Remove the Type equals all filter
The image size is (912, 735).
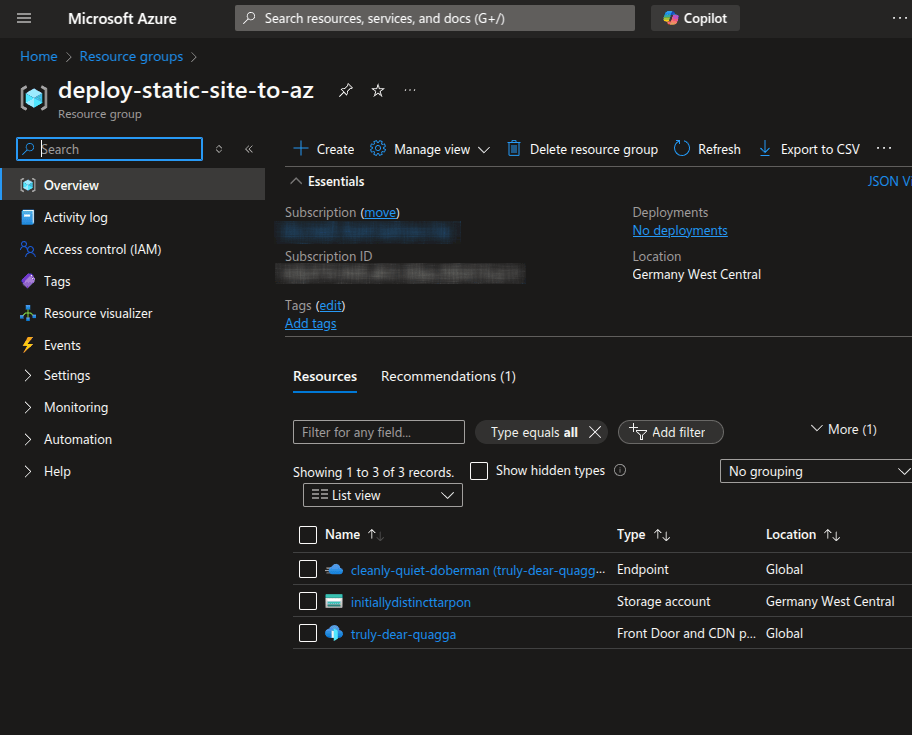[595, 432]
